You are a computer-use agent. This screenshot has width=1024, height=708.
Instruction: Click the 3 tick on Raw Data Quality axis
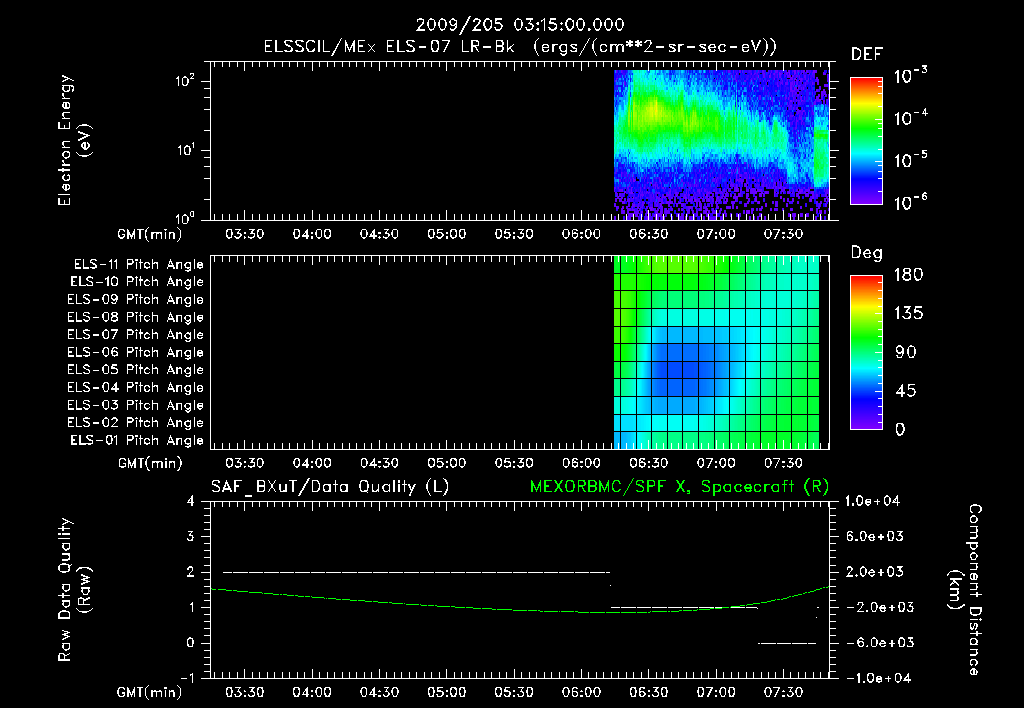[190, 536]
